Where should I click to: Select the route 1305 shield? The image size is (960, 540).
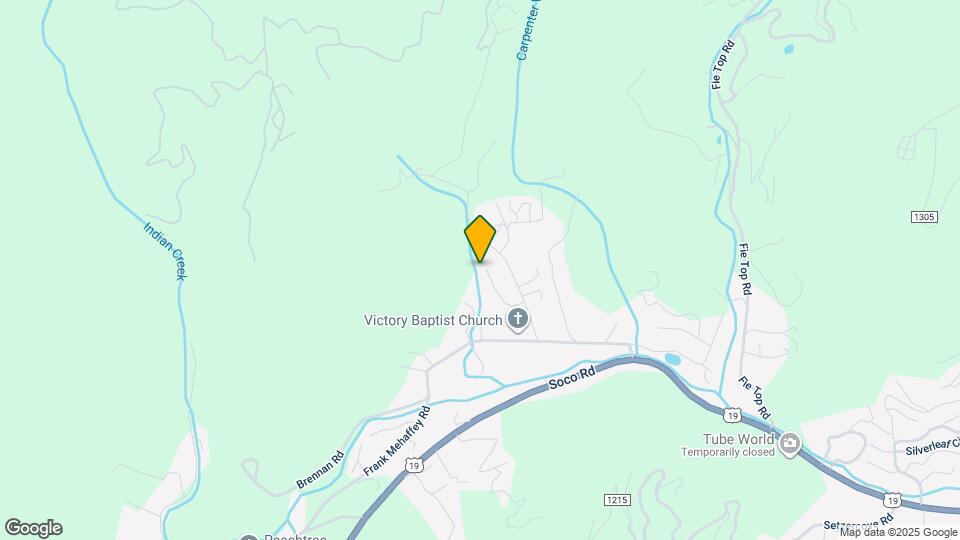pyautogui.click(x=924, y=217)
